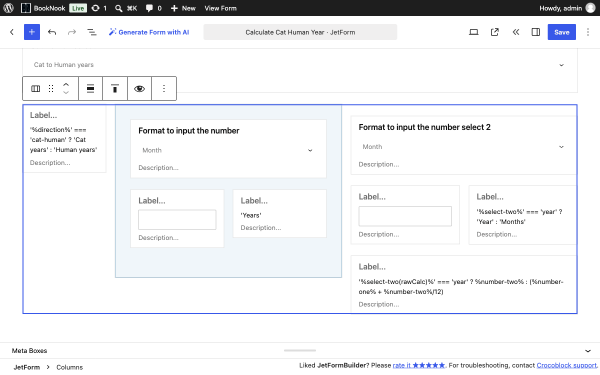The image size is (600, 375).
Task: Open form preview in new tab
Action: point(495,32)
